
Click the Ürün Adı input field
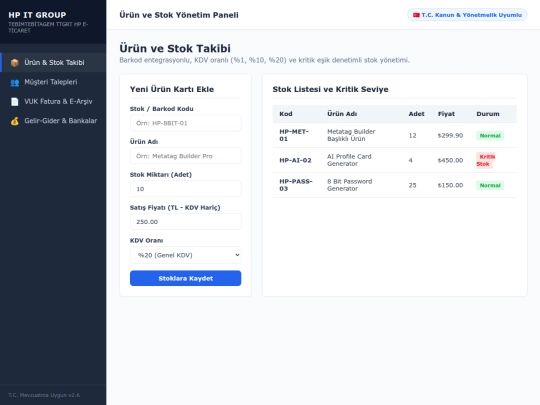(186, 156)
